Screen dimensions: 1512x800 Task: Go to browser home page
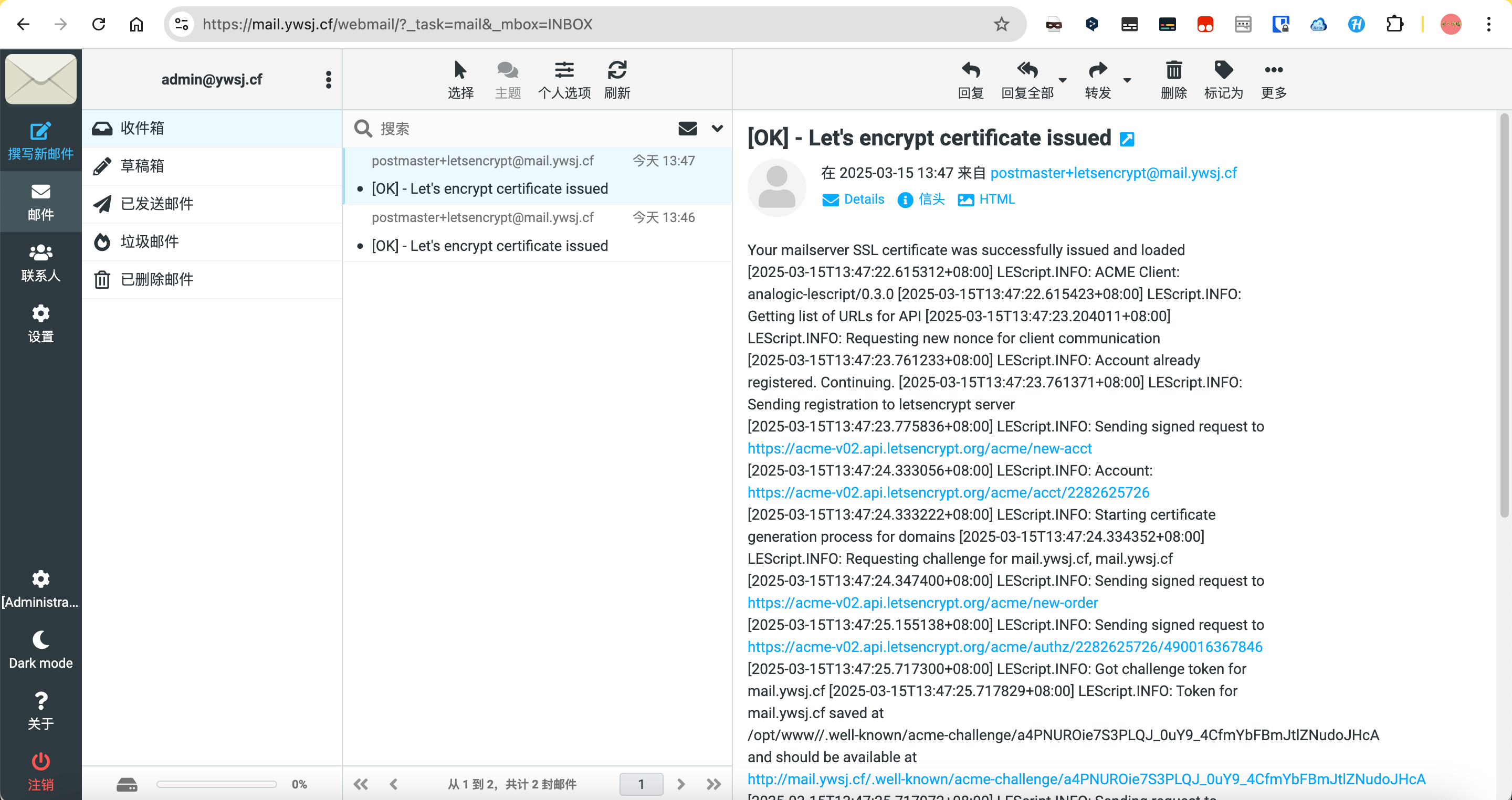[x=135, y=24]
